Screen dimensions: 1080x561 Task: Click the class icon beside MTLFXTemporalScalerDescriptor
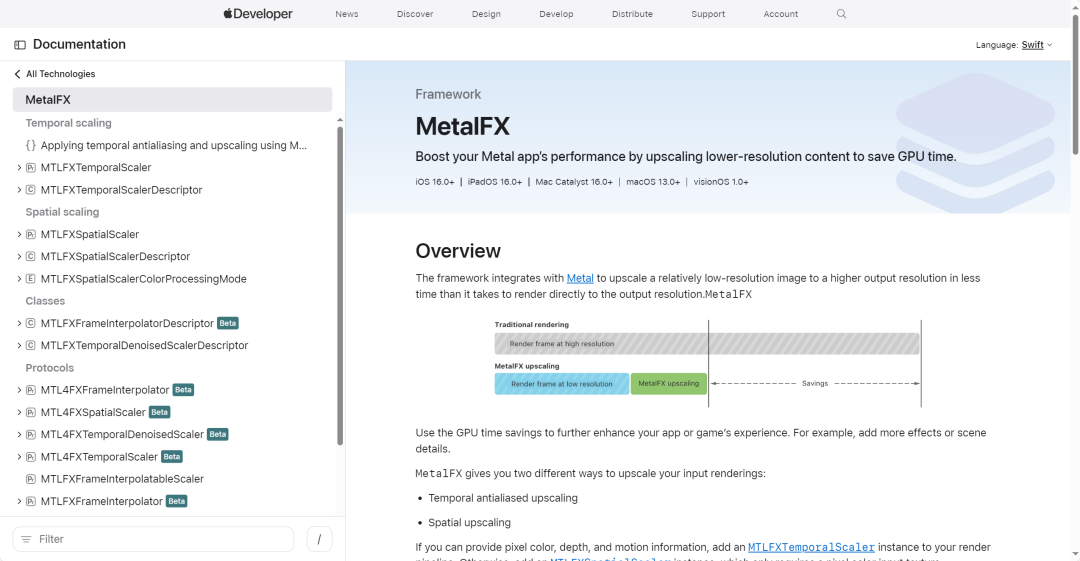pos(30,190)
